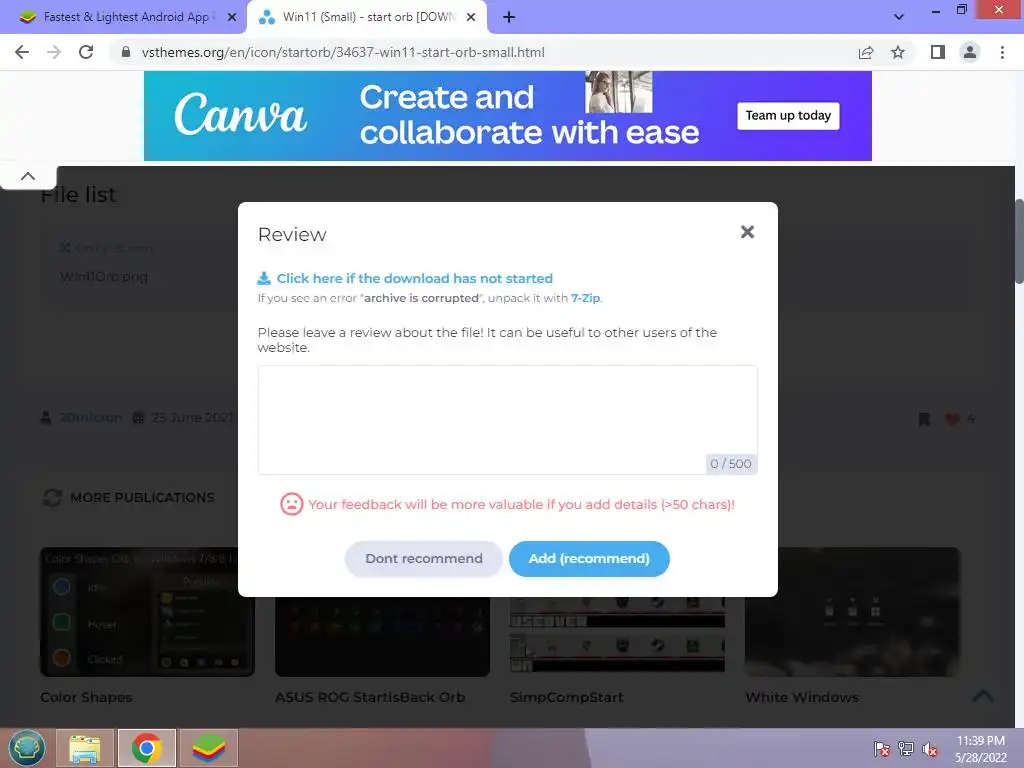Viewport: 1024px width, 768px height.
Task: Reload the page
Action: tap(86, 52)
